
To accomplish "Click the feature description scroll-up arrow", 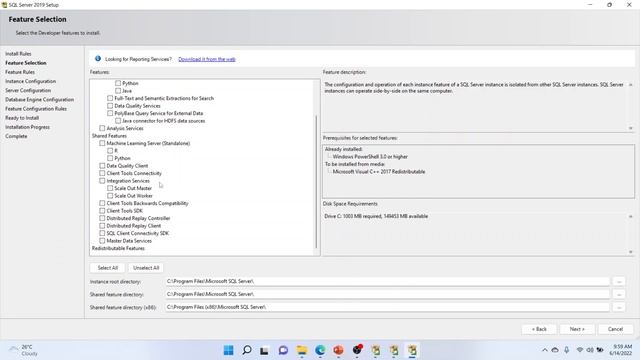I will tap(631, 84).
